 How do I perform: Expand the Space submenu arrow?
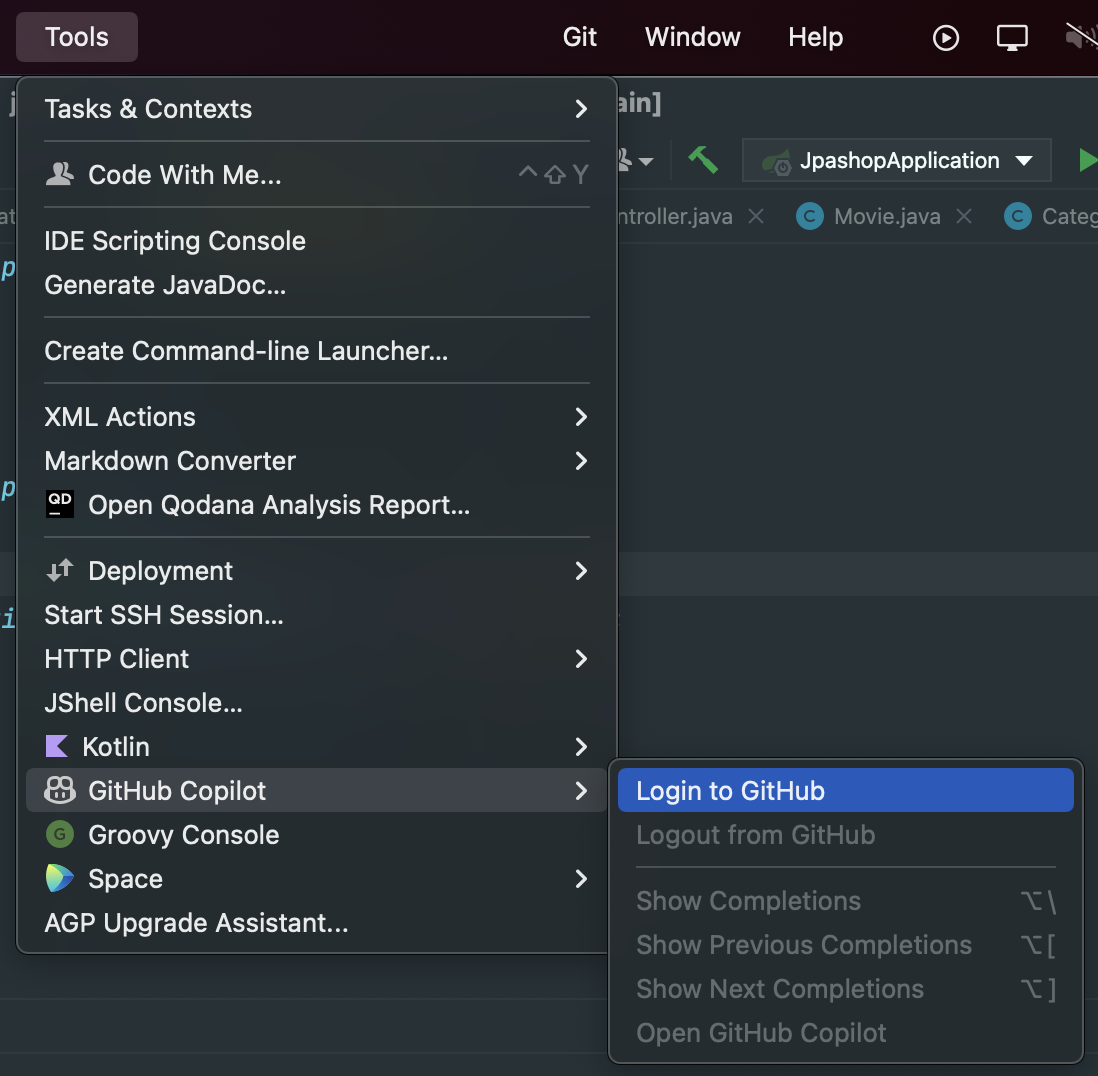point(581,879)
